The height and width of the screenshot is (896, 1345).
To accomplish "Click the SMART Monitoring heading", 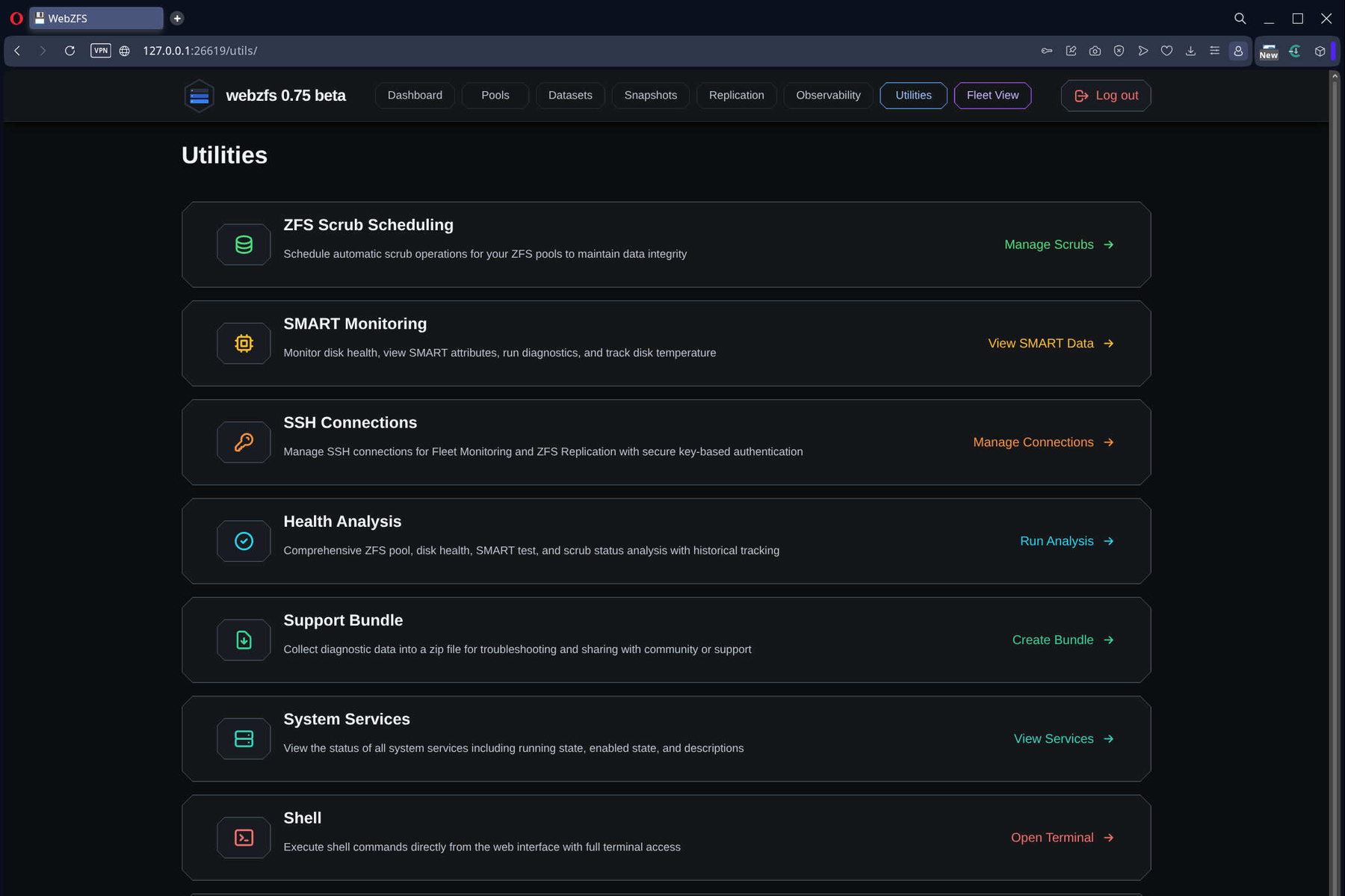I will pyautogui.click(x=355, y=324).
